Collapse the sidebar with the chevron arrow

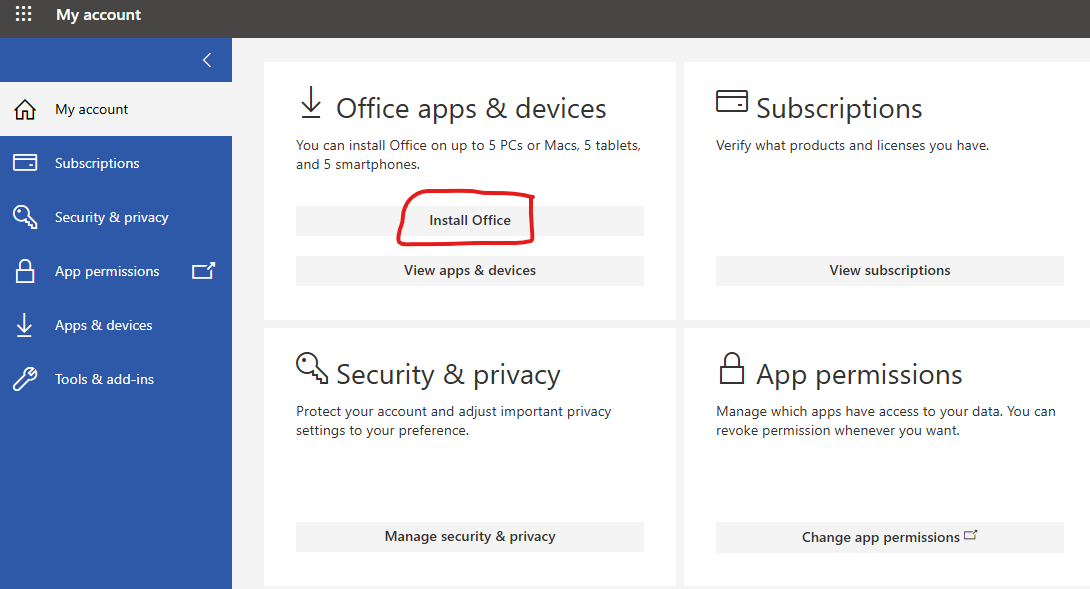206,60
